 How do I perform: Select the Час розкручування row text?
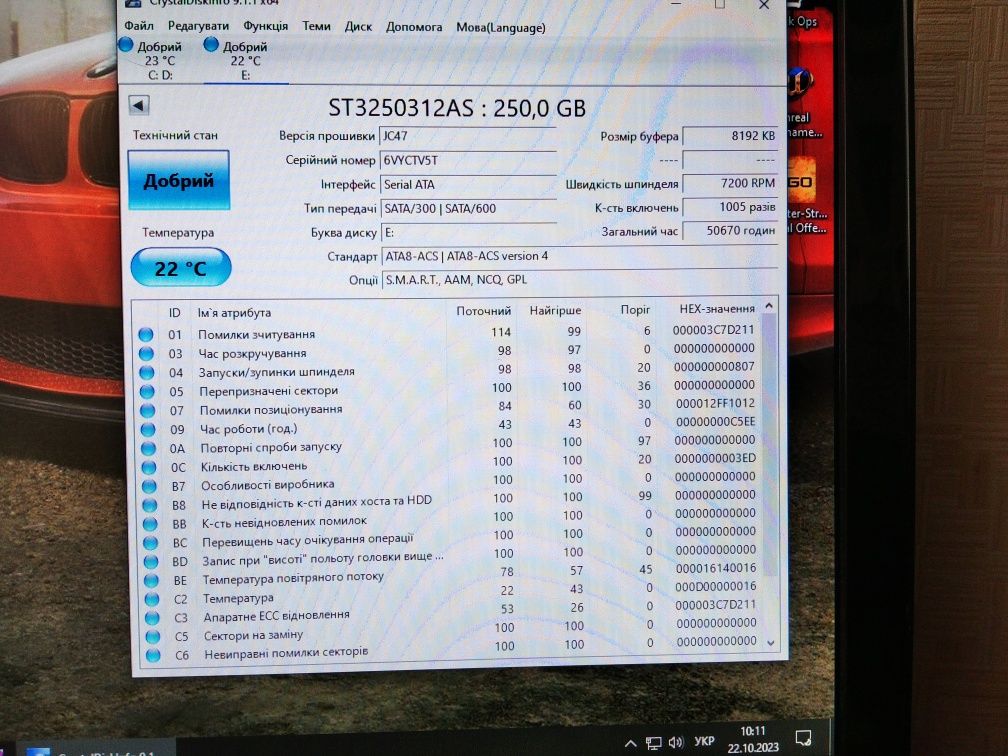253,353
